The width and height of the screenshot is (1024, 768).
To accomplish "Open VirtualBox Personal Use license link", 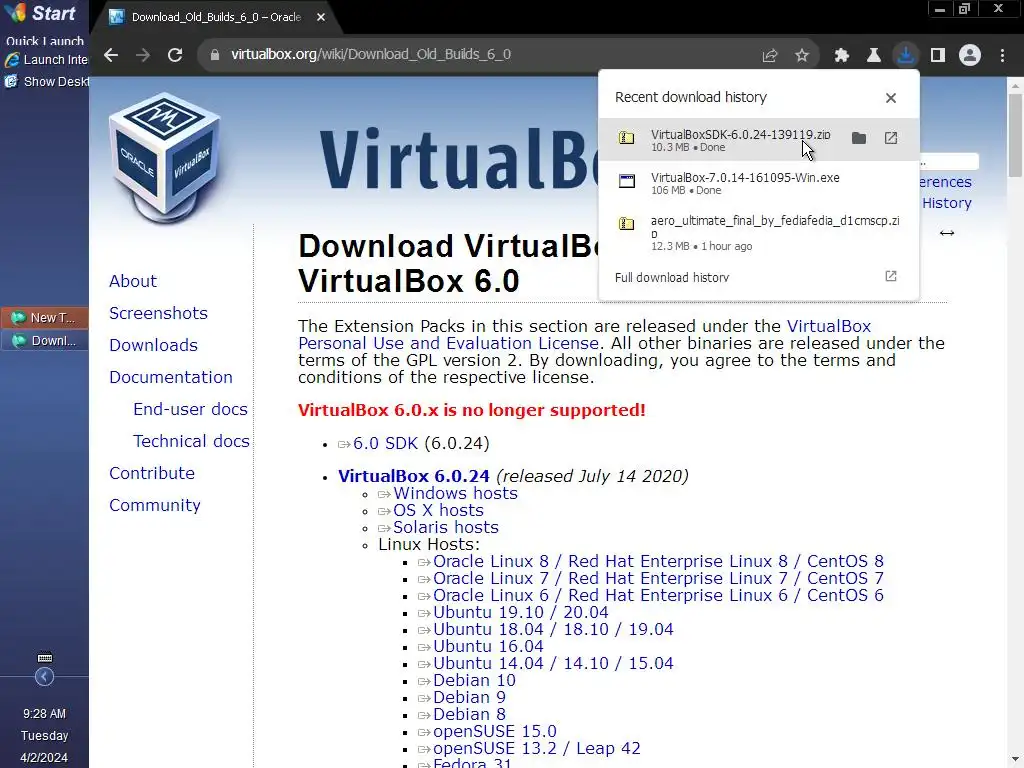I will 584,334.
